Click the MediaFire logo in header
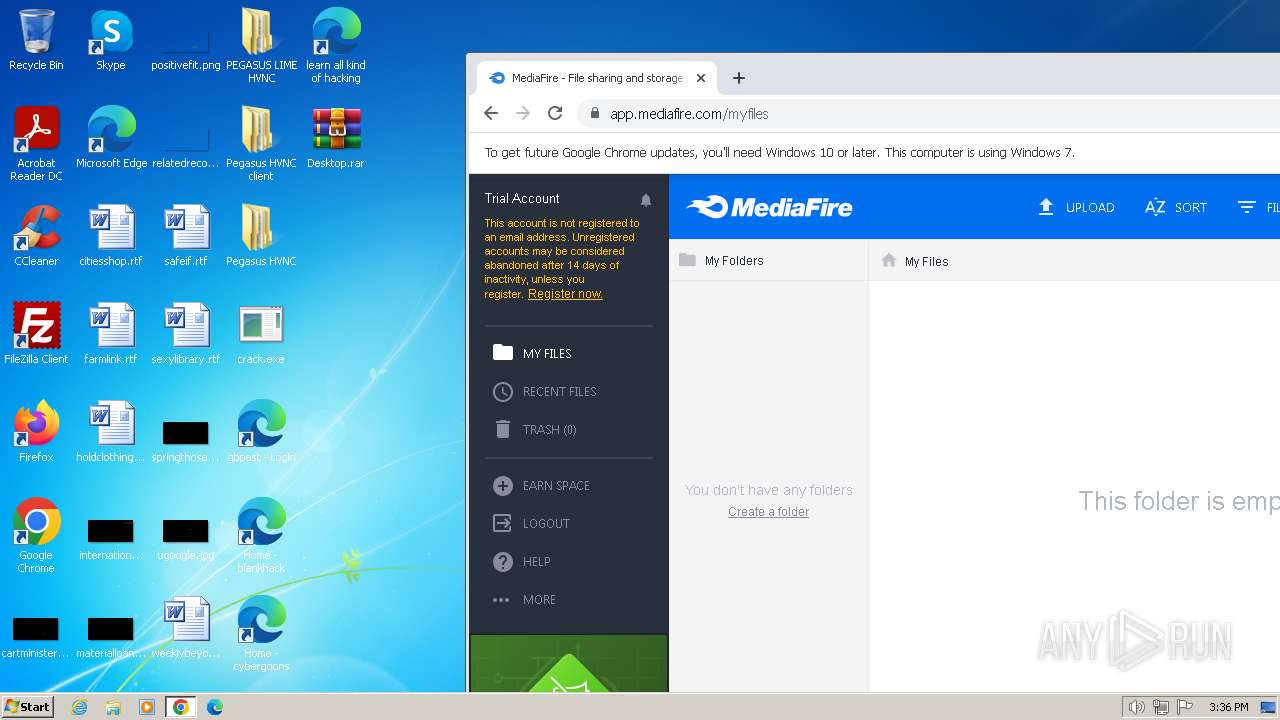The image size is (1280, 720). point(769,207)
